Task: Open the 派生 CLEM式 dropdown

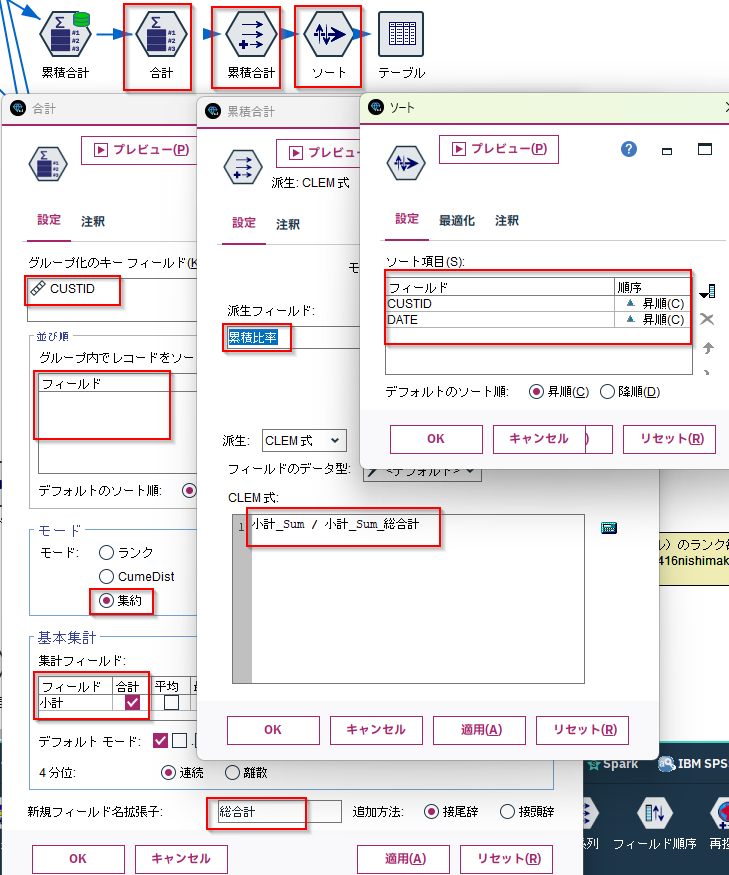Action: coord(304,441)
